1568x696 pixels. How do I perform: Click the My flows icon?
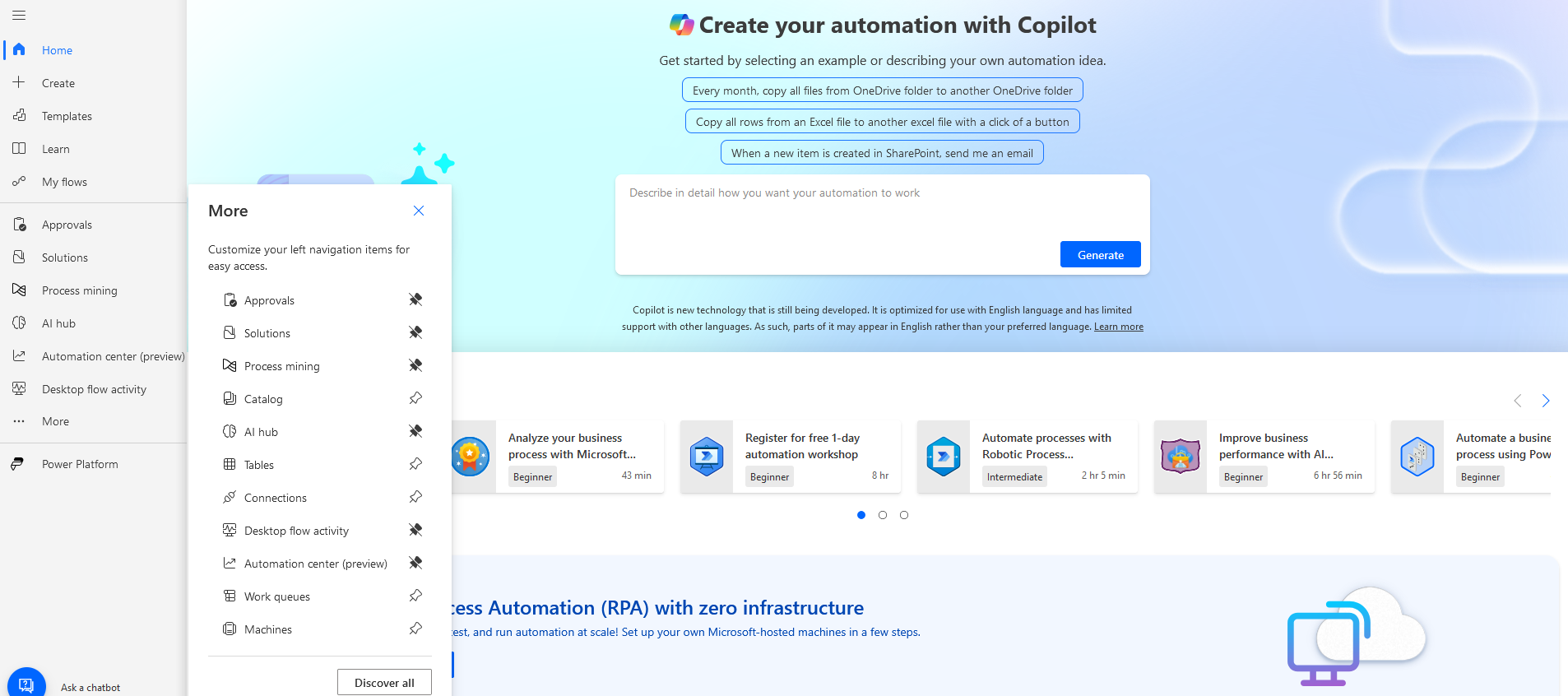coord(19,181)
